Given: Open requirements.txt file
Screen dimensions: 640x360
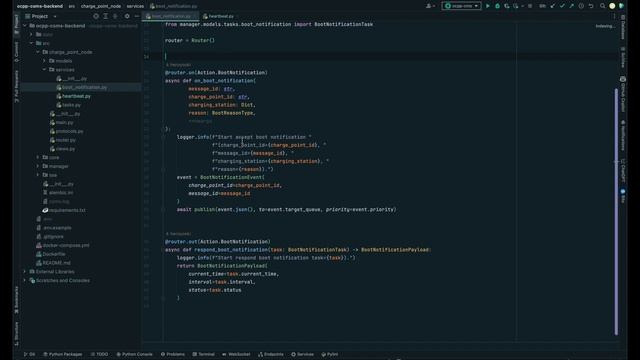Looking at the screenshot, I should click(x=64, y=210).
